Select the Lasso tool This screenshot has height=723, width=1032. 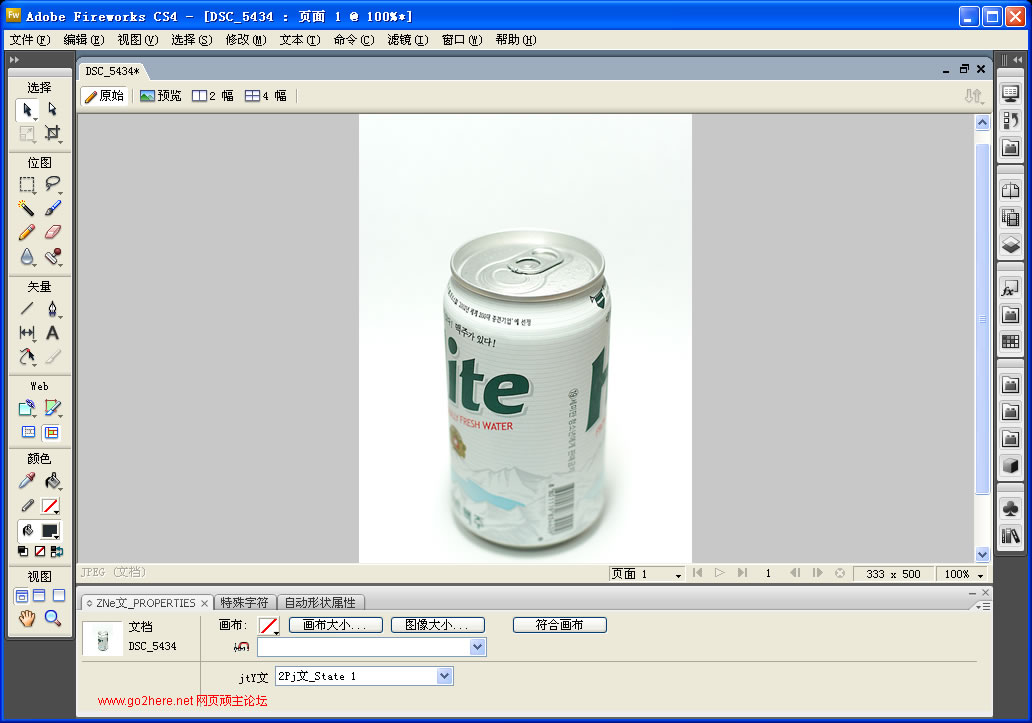tap(53, 184)
